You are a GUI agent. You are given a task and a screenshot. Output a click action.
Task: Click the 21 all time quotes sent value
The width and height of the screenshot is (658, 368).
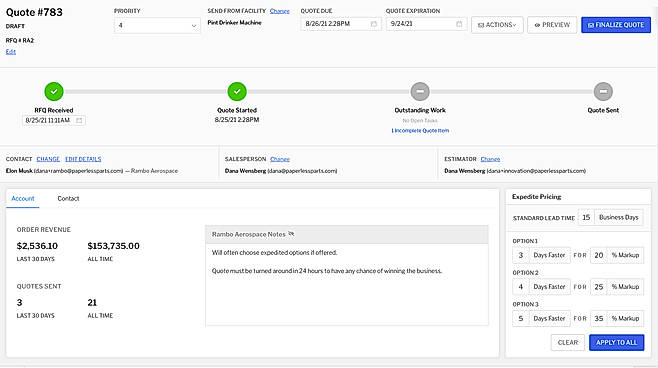pos(92,303)
